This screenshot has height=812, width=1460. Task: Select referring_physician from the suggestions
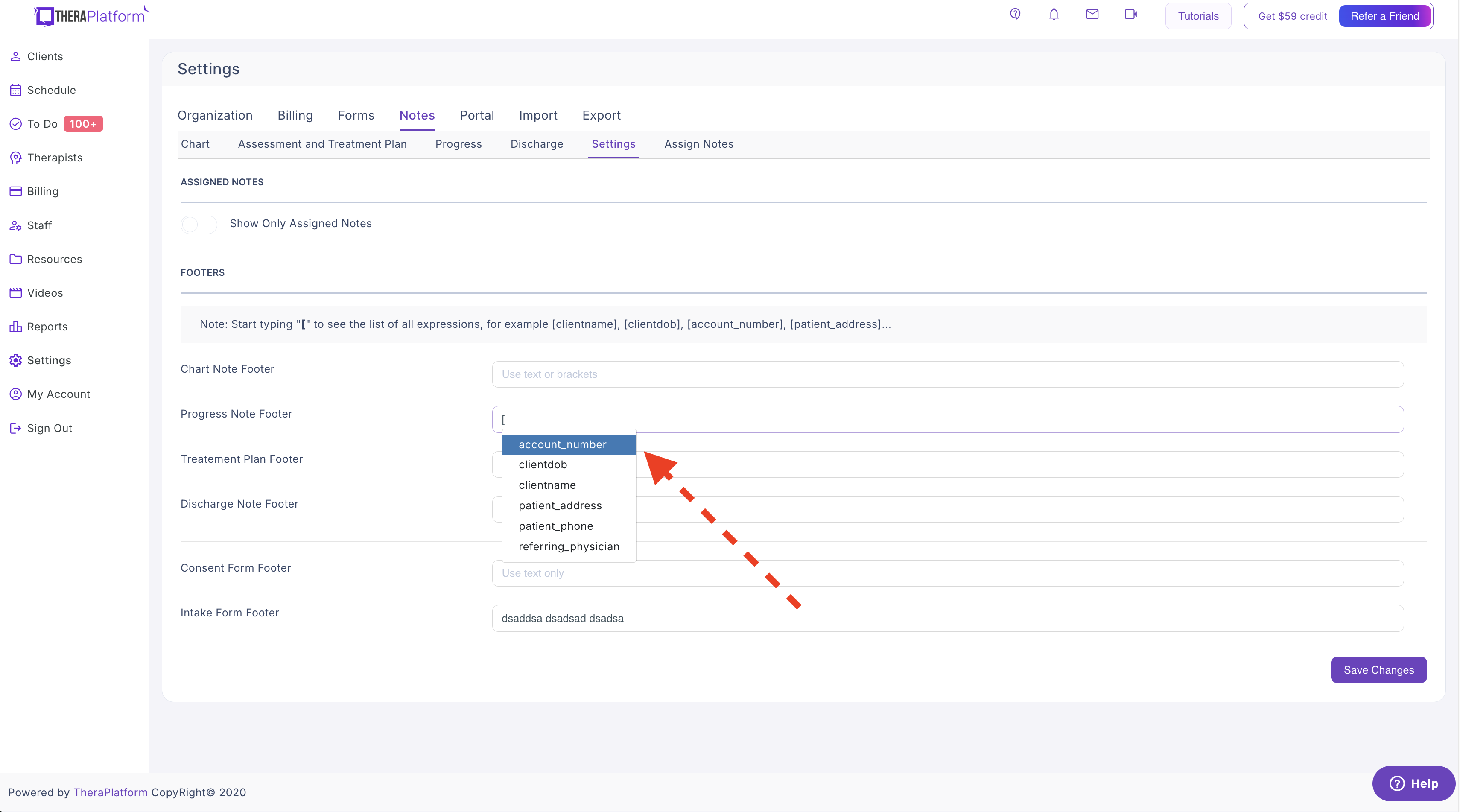click(x=569, y=546)
